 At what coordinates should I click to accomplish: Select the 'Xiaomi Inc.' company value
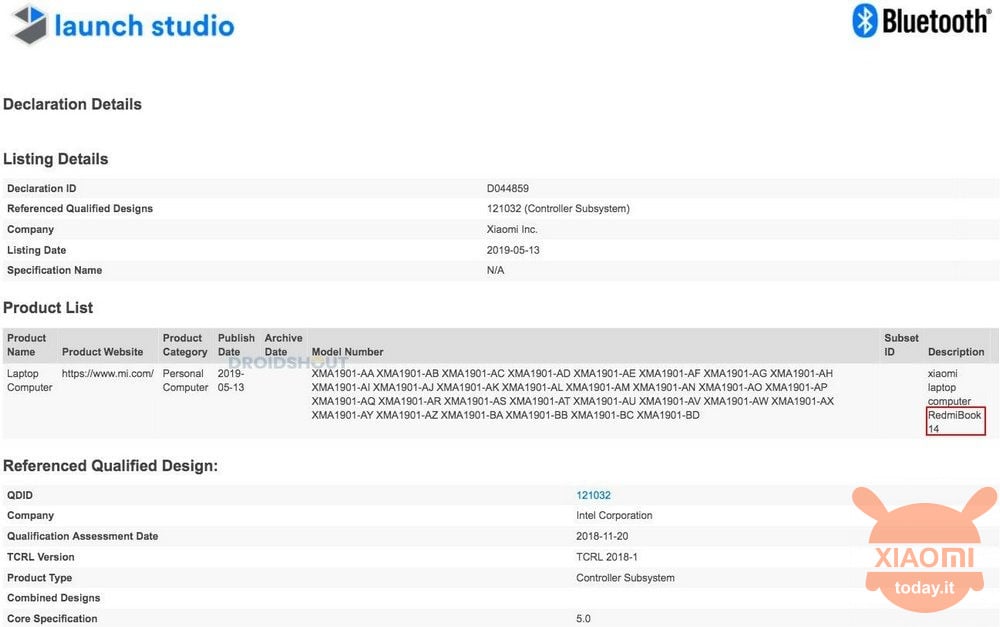512,230
